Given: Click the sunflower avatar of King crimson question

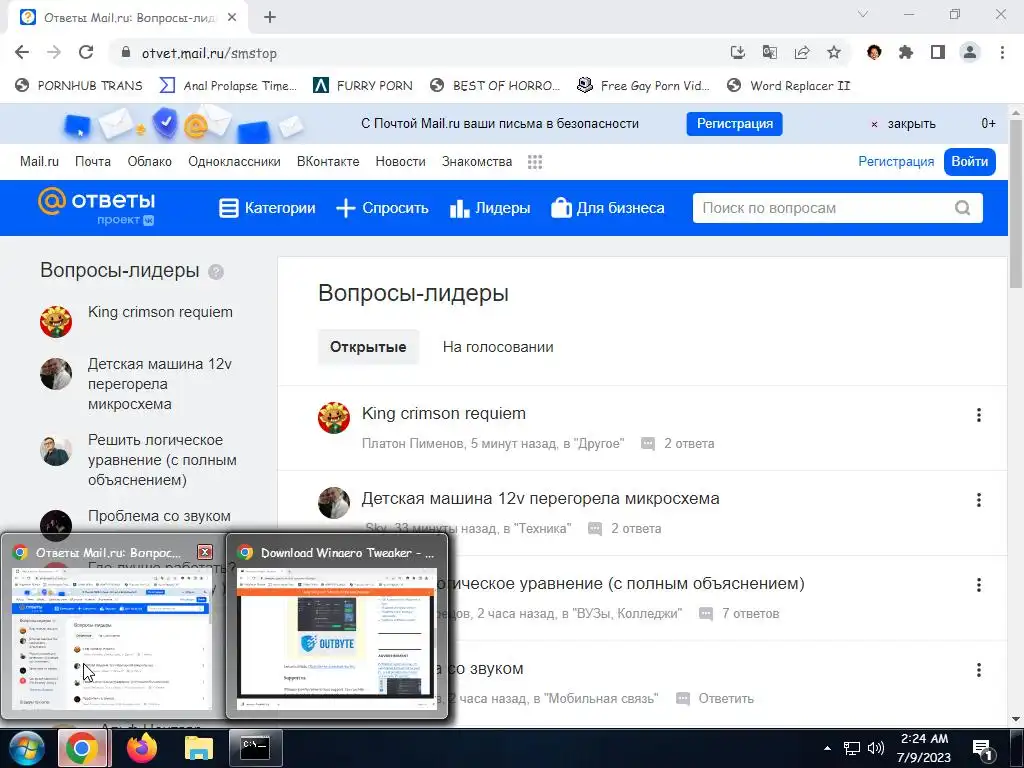Looking at the screenshot, I should [x=334, y=418].
